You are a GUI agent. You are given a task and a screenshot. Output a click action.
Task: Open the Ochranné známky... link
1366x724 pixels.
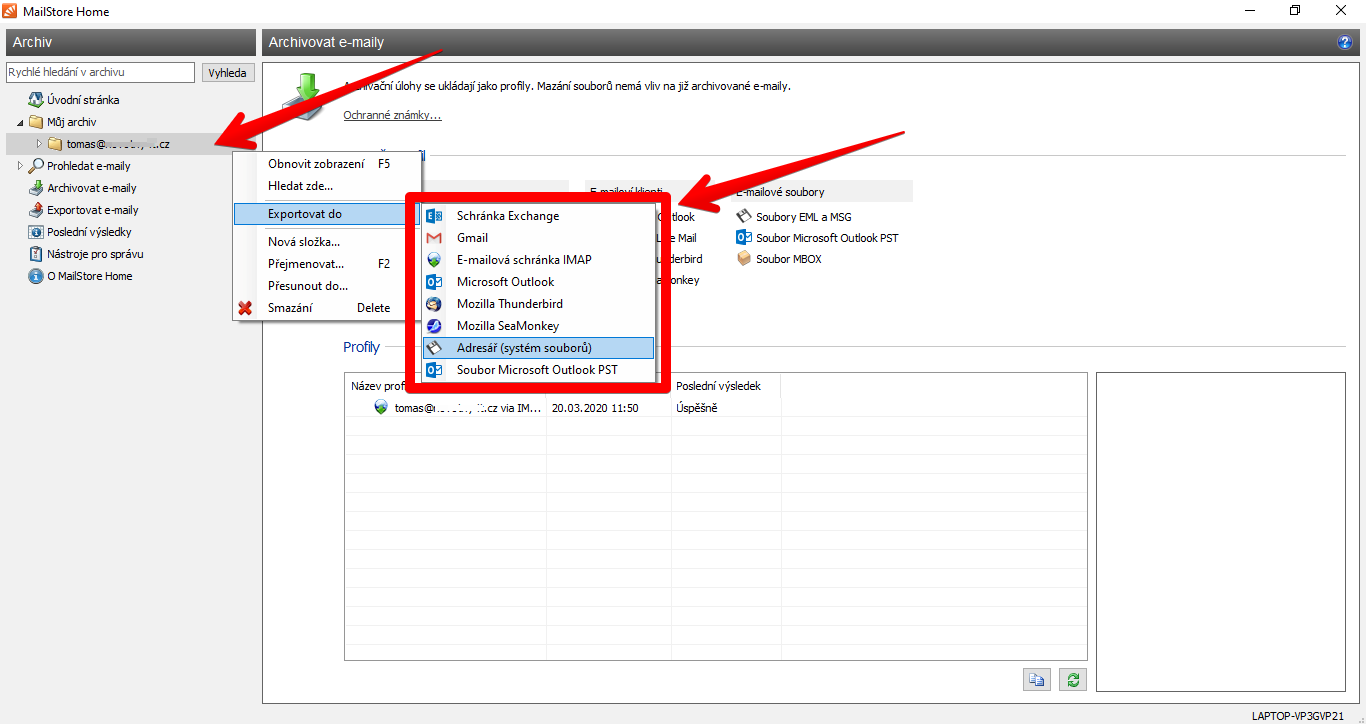[x=392, y=115]
